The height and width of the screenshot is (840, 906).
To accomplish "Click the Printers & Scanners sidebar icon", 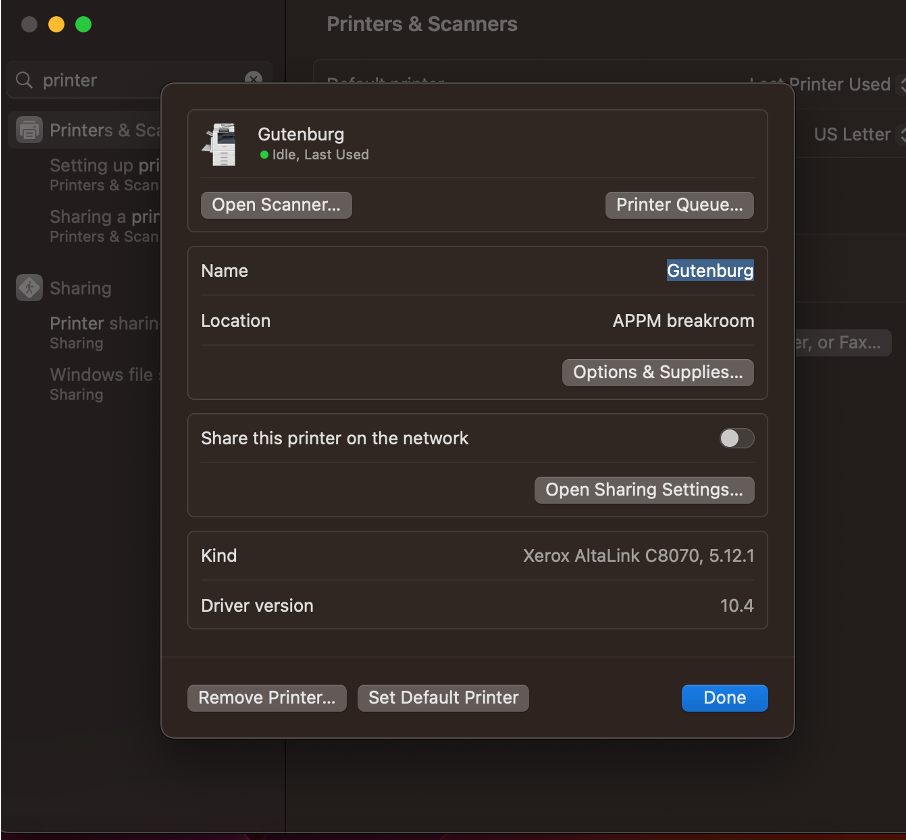I will pyautogui.click(x=30, y=130).
